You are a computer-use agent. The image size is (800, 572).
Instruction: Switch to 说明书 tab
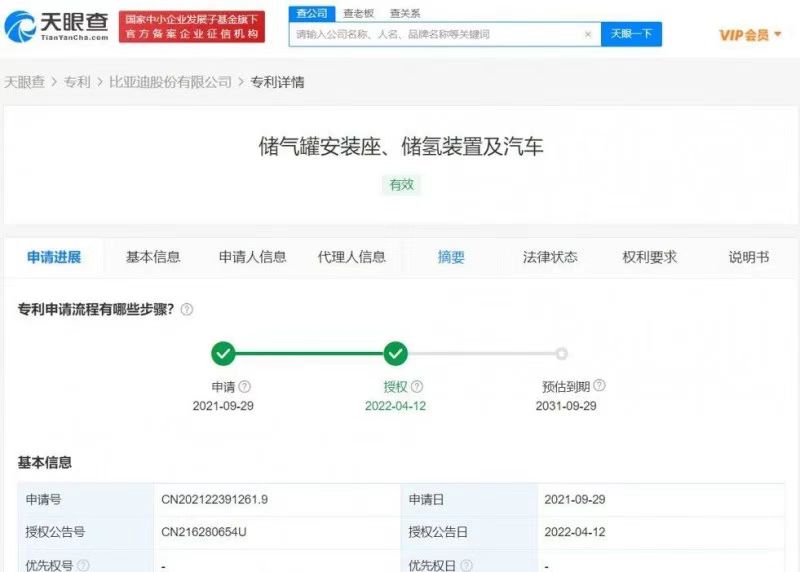[748, 257]
